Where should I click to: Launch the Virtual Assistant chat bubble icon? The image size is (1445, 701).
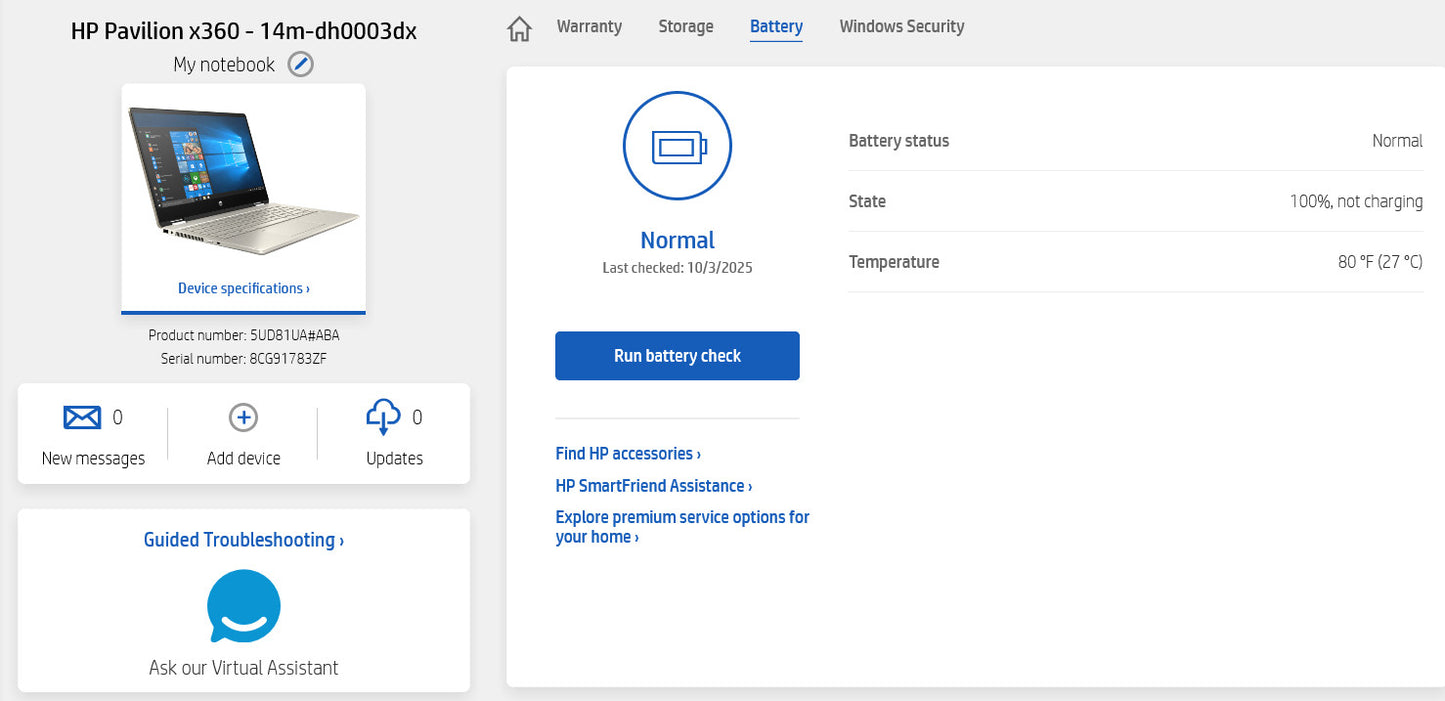pyautogui.click(x=244, y=607)
